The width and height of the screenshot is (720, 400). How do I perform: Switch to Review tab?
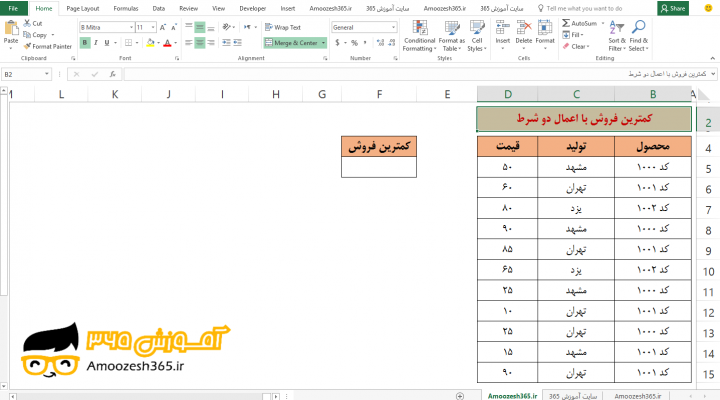point(189,8)
